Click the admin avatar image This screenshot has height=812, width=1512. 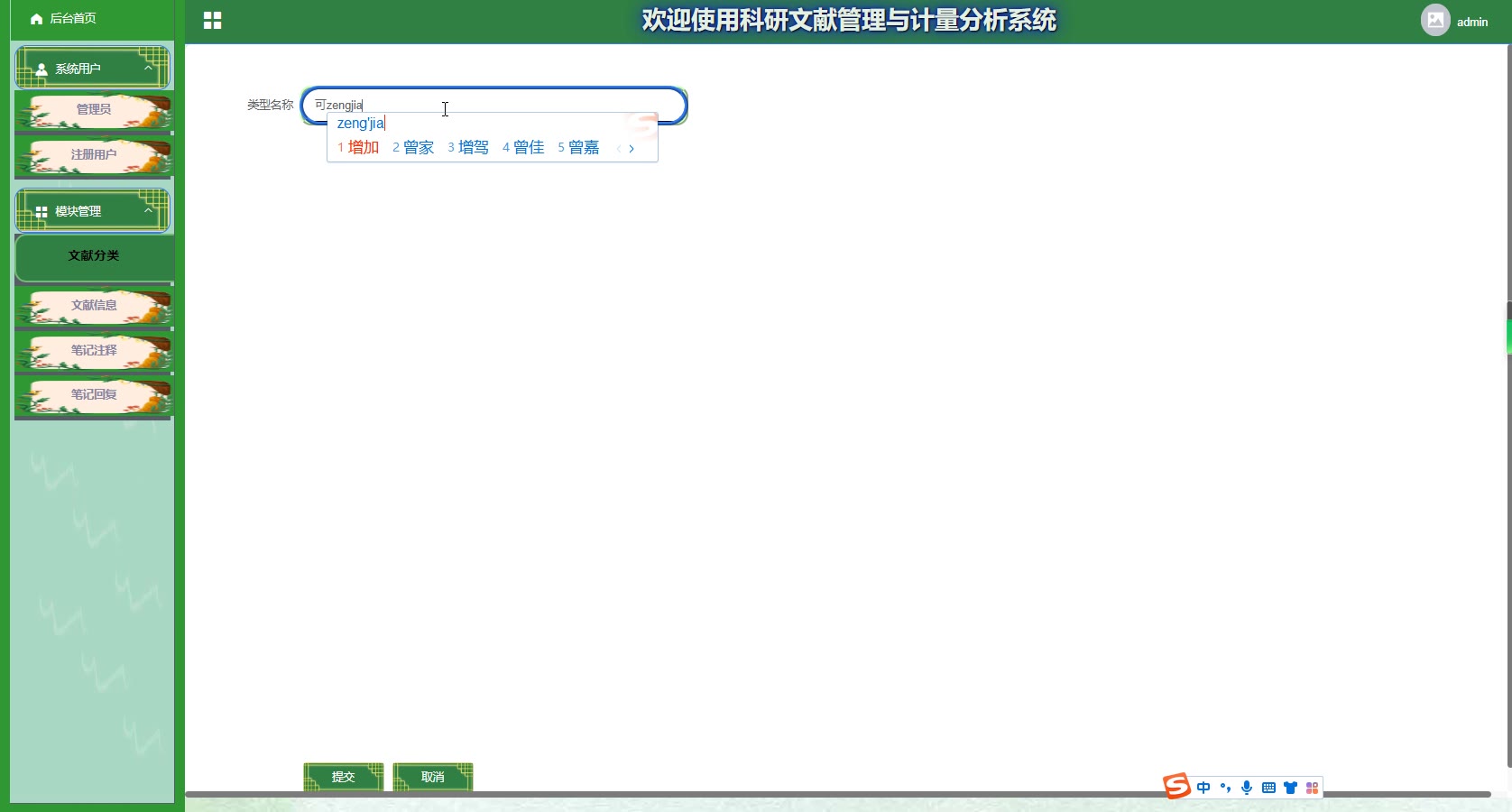coord(1435,20)
